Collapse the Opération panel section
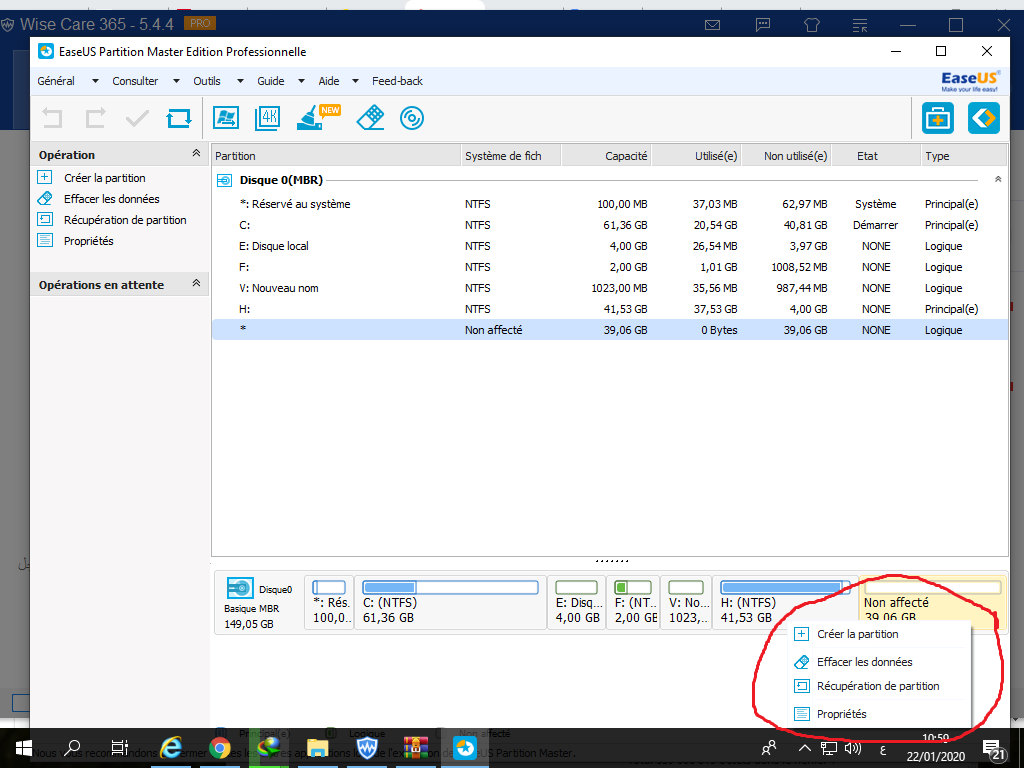Viewport: 1024px width, 768px height. [196, 153]
